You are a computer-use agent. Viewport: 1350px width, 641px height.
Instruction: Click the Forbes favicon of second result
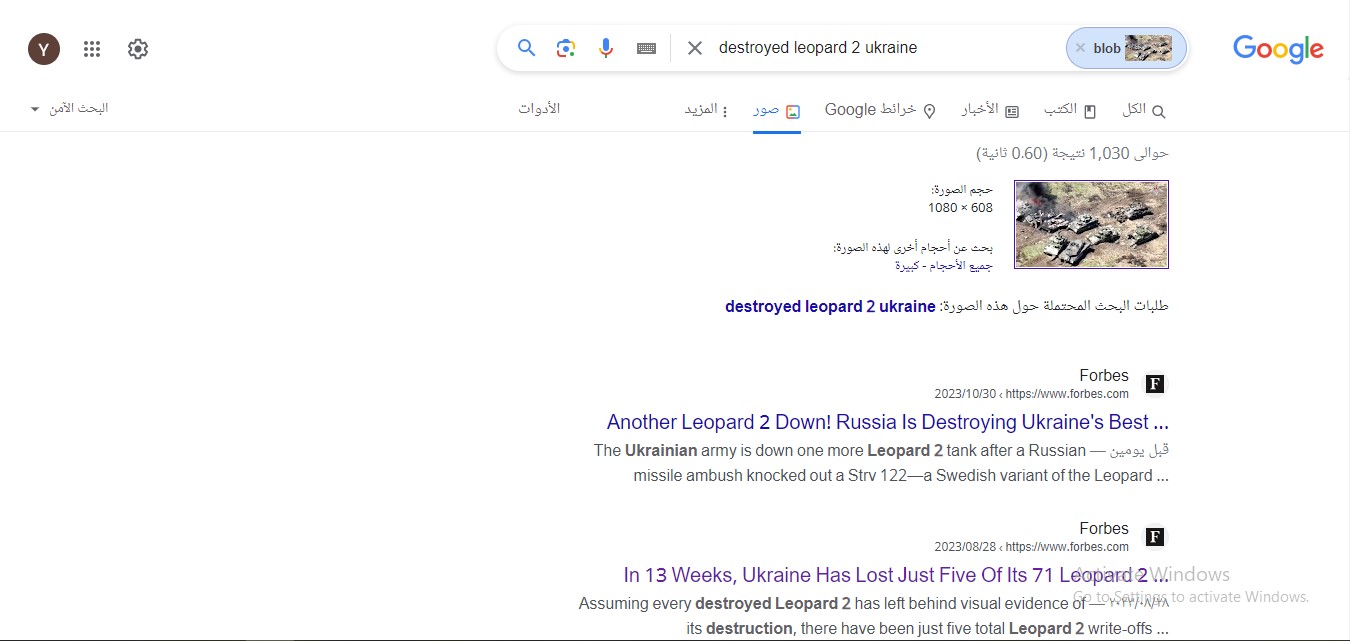pos(1154,537)
